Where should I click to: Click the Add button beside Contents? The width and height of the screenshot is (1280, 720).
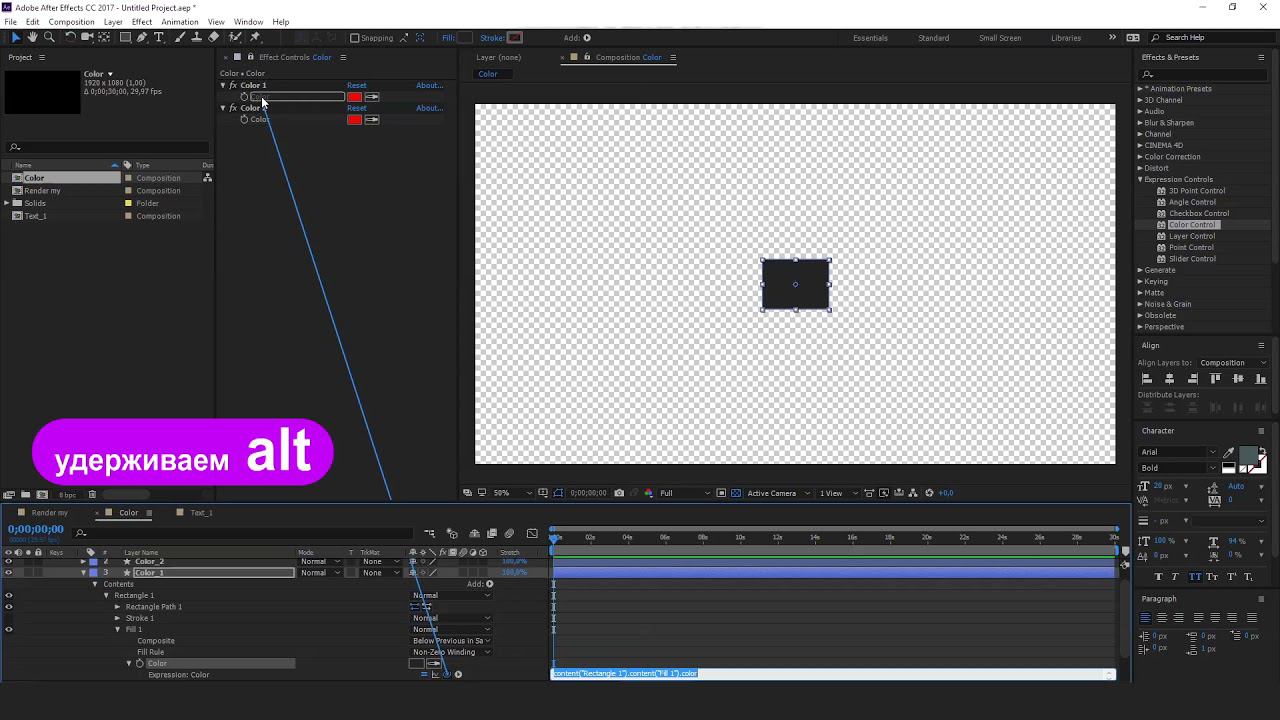(x=489, y=584)
